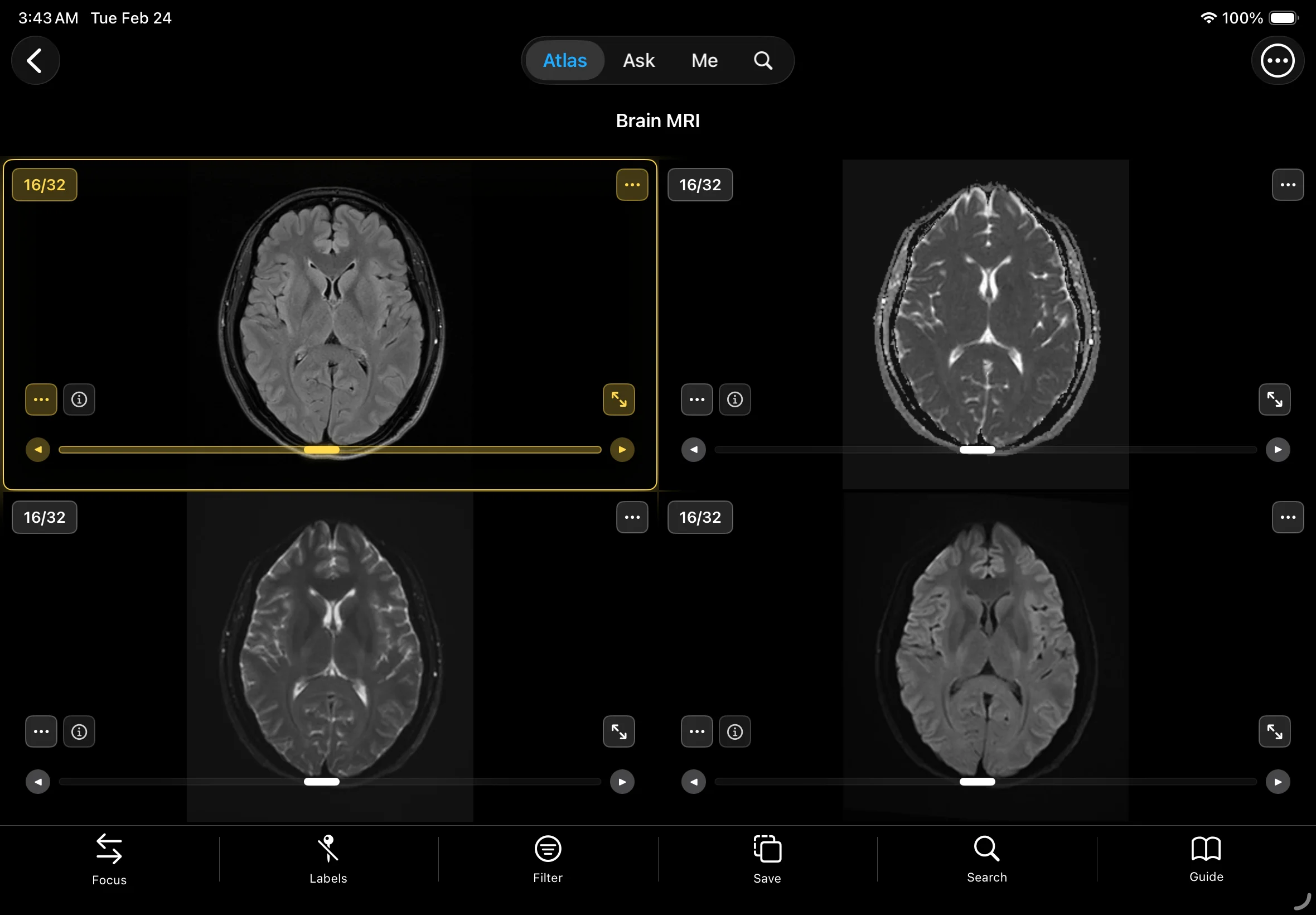Tap the Focus swap arrows icon
The width and height of the screenshot is (1316, 915).
[109, 858]
